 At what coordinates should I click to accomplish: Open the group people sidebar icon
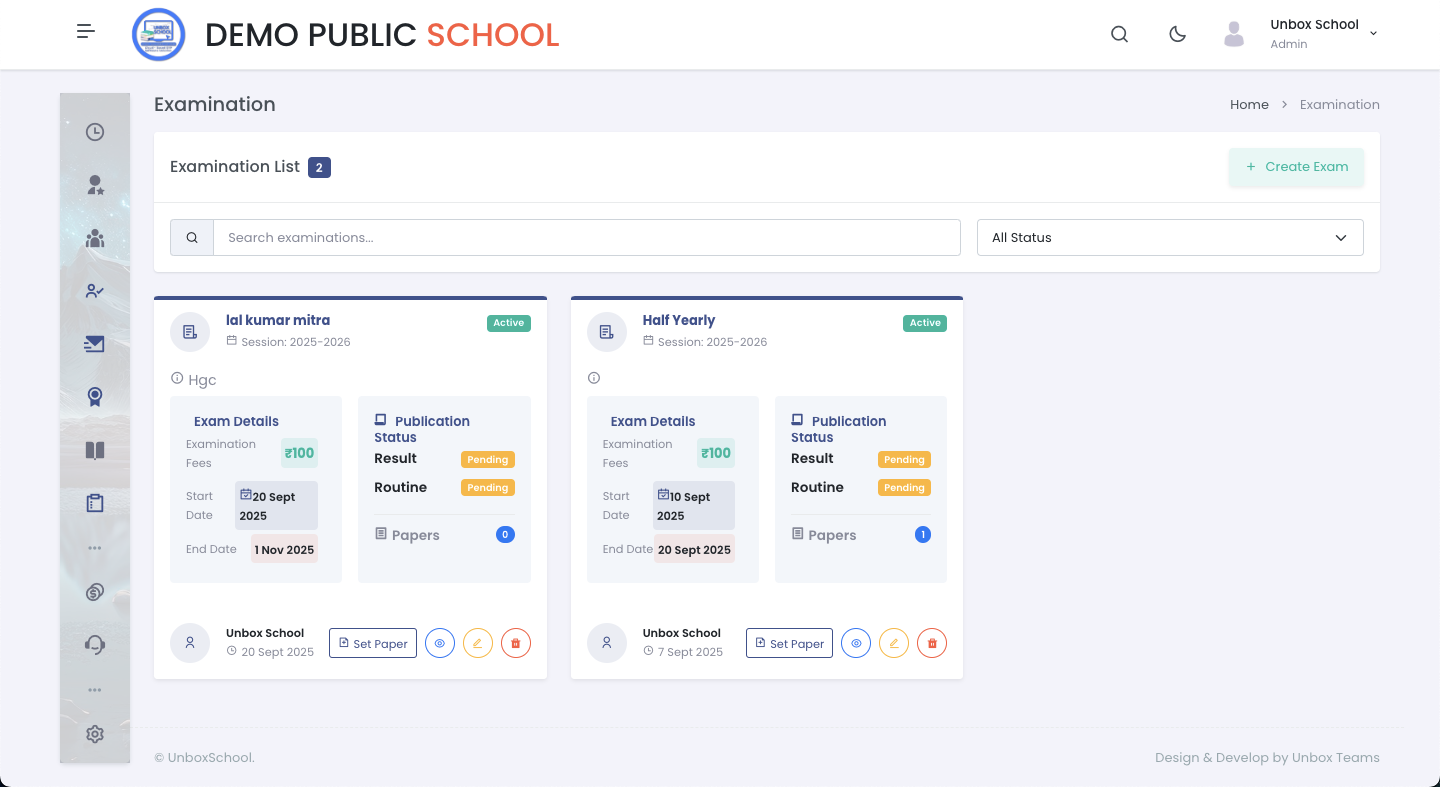(95, 238)
